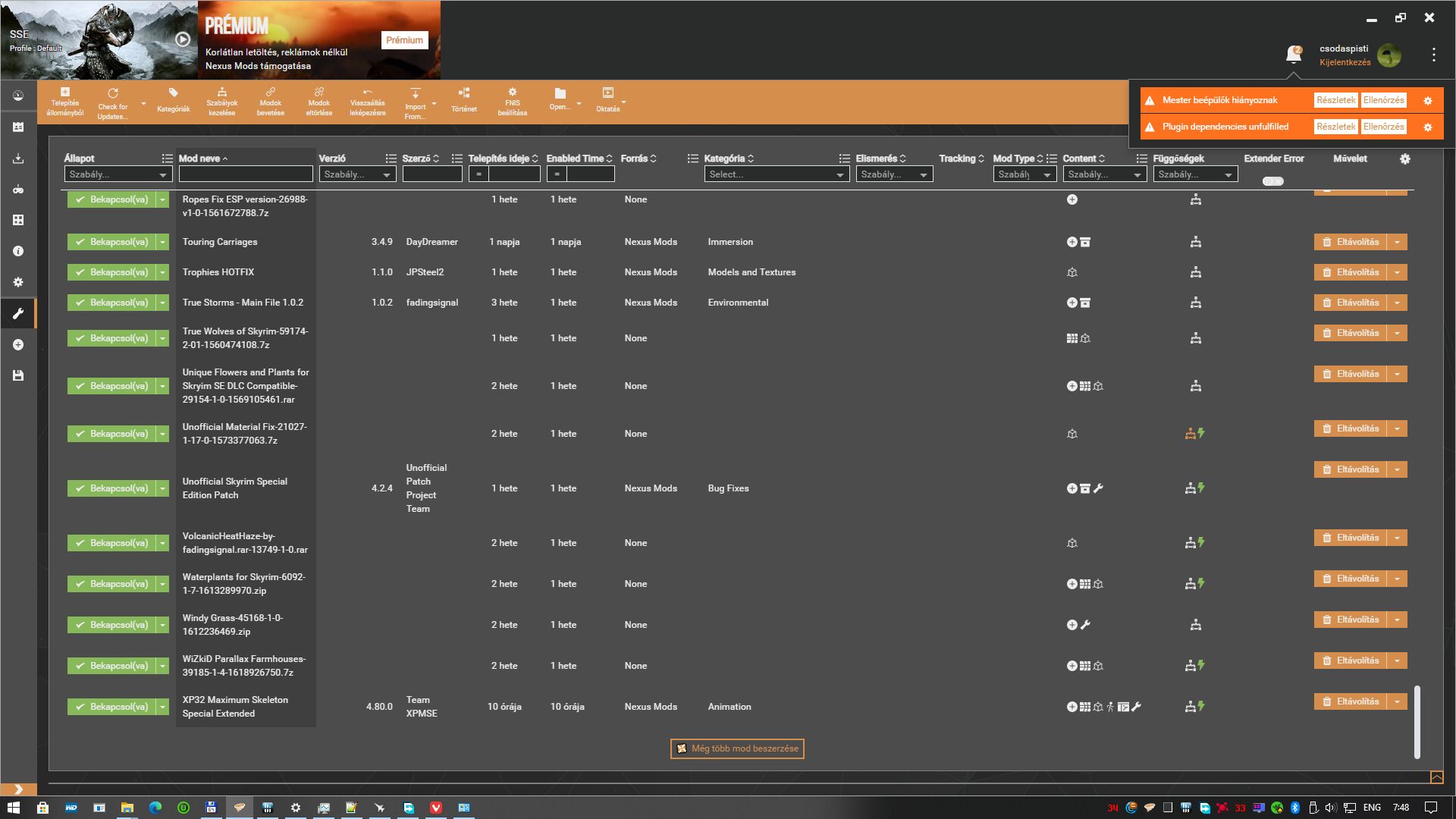This screenshot has height=819, width=1456.
Task: Open Elismerés filter dropdown
Action: pyautogui.click(x=894, y=174)
